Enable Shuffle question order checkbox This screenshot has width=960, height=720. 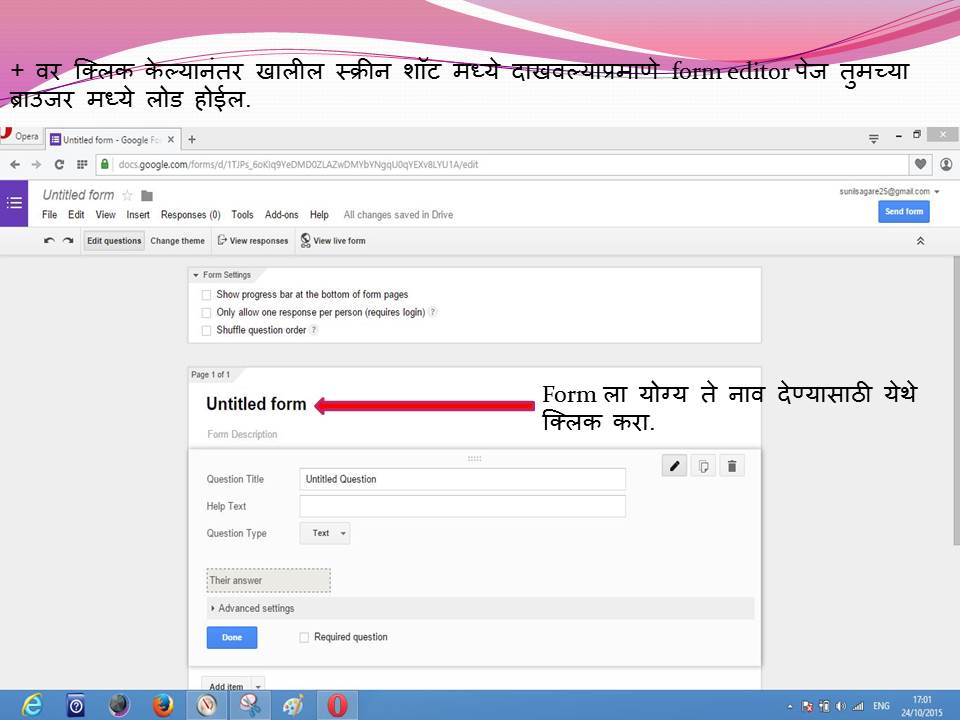click(x=206, y=331)
